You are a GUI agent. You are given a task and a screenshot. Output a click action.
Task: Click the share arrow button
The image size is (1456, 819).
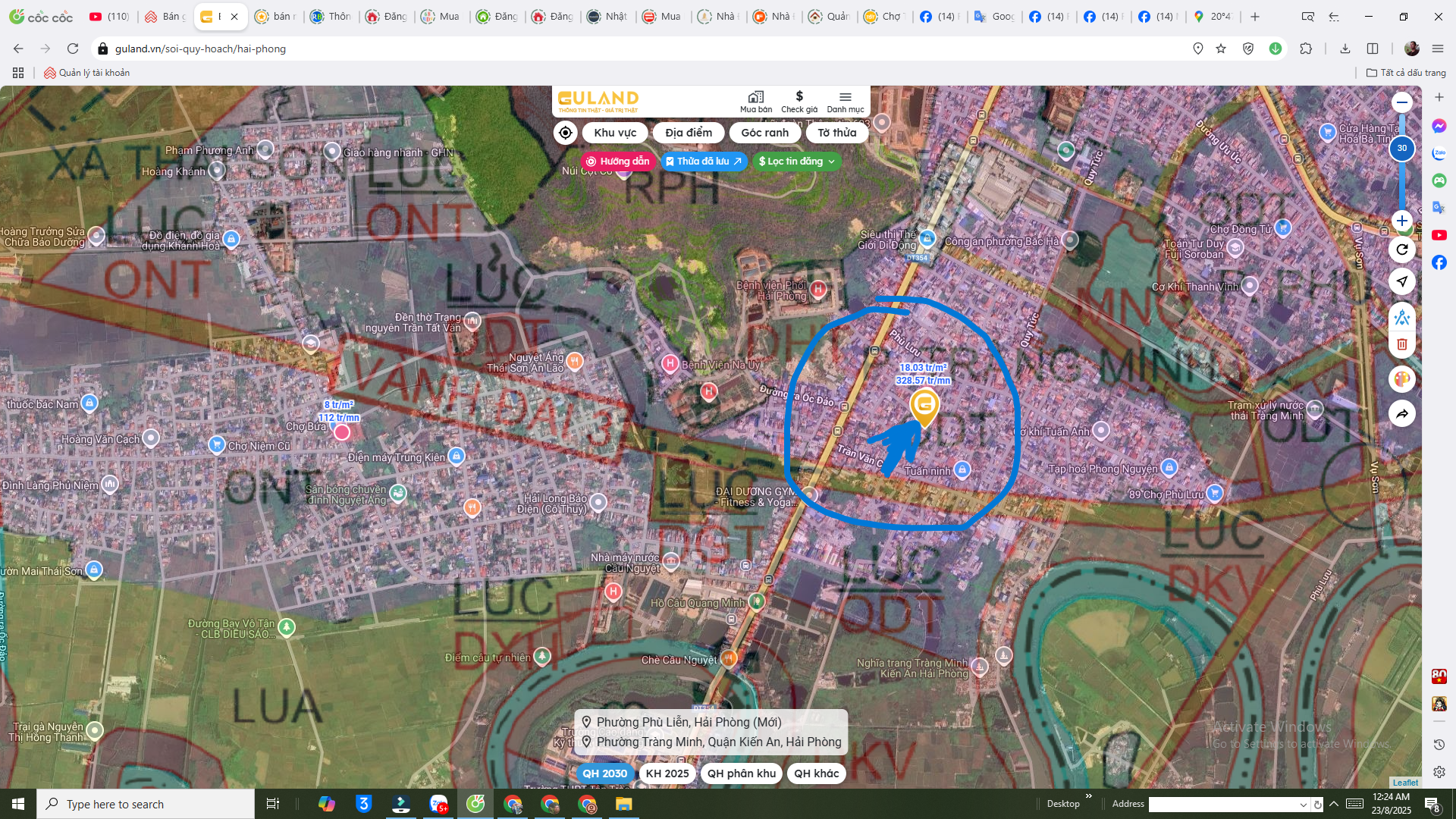[x=1401, y=413]
